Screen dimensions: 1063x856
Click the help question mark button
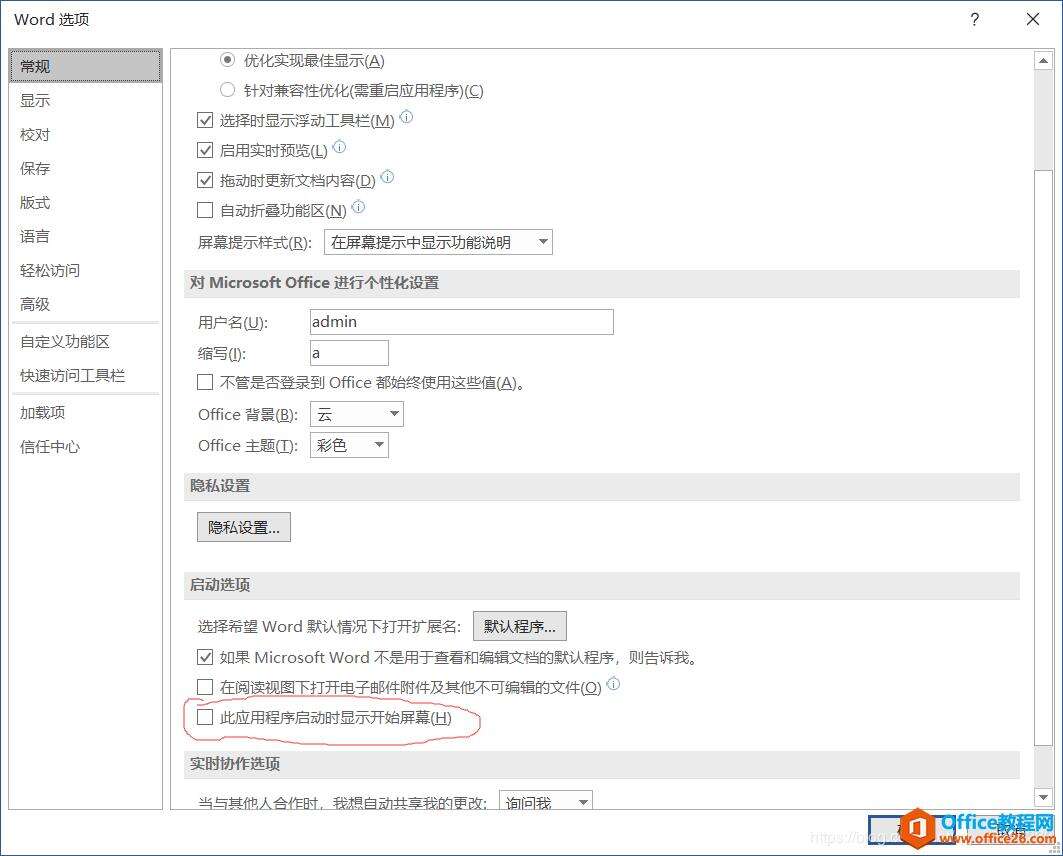(x=974, y=19)
